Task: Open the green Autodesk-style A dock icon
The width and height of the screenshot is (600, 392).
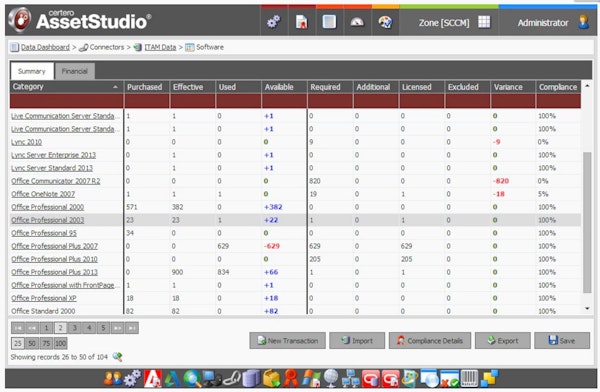Action: point(172,379)
